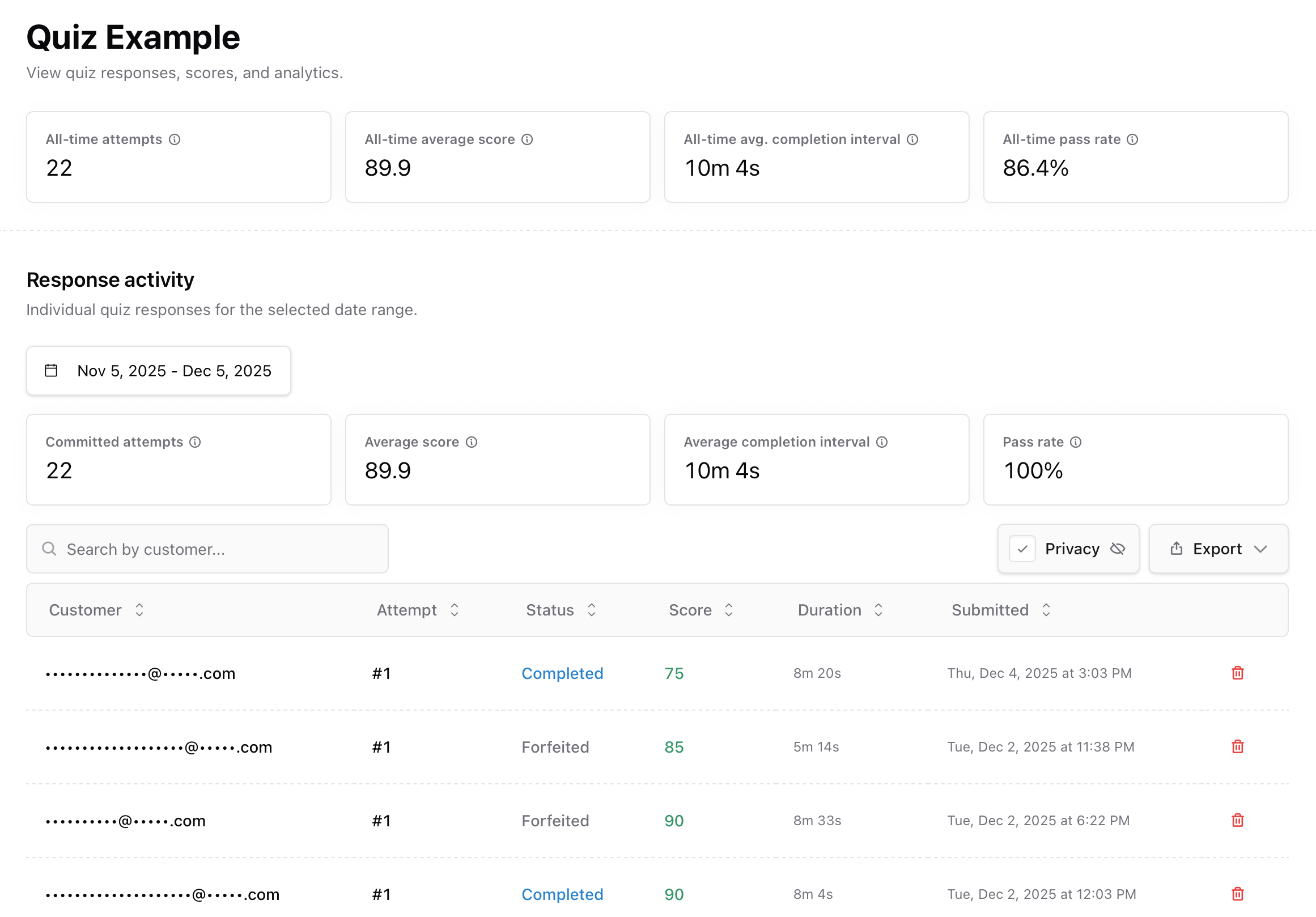1316x917 pixels.
Task: Click the info icon beside Average completion interval
Action: [881, 441]
